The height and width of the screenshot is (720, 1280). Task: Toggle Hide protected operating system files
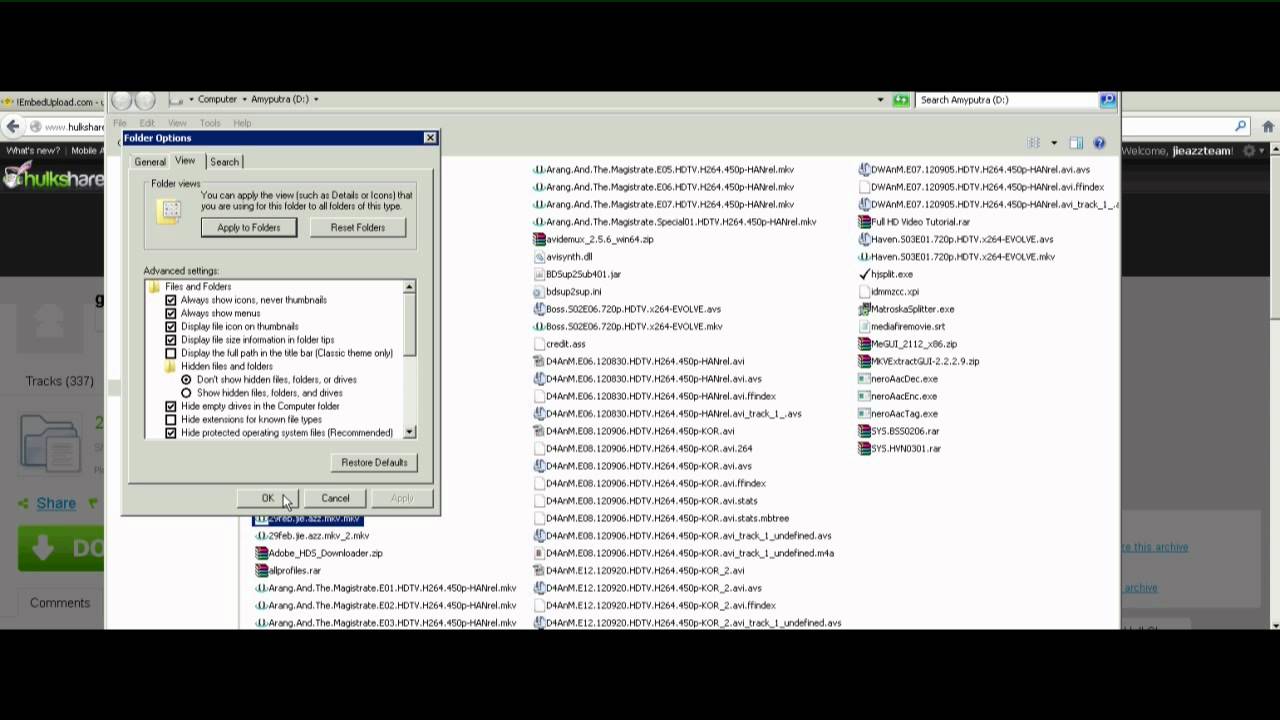pyautogui.click(x=171, y=433)
